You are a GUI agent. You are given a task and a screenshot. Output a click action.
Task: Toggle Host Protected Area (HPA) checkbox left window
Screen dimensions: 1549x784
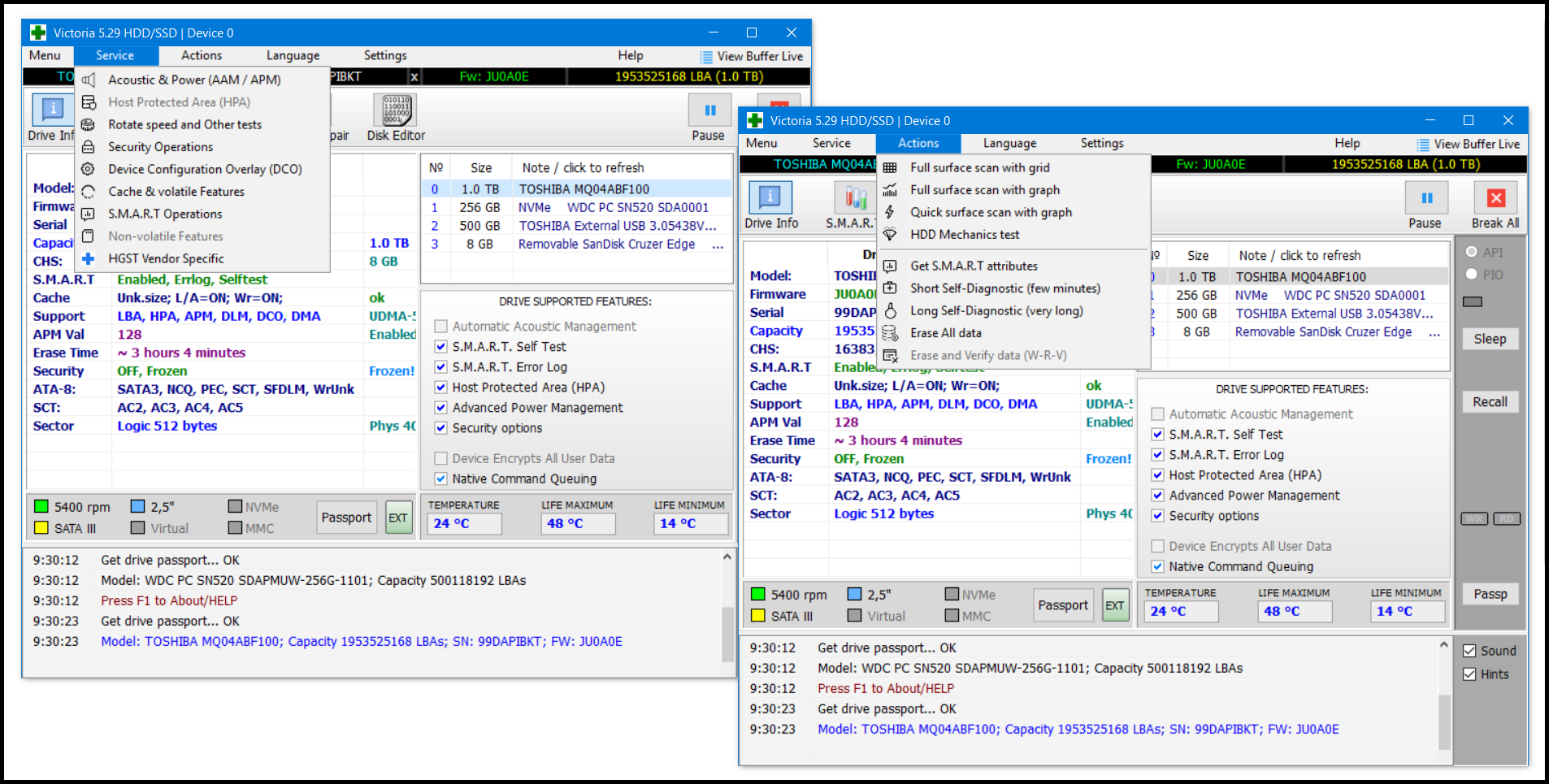(x=441, y=388)
